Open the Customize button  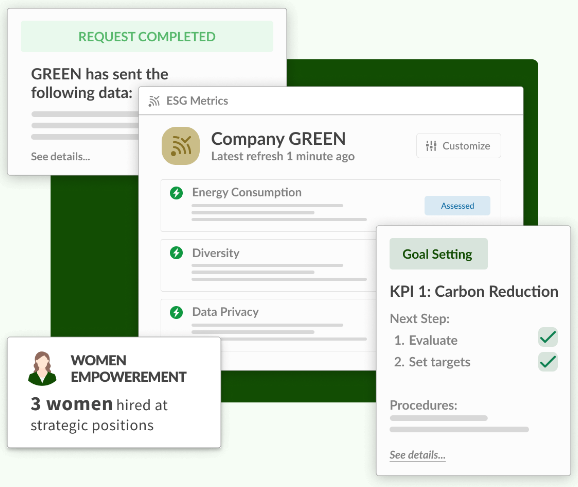pos(459,146)
